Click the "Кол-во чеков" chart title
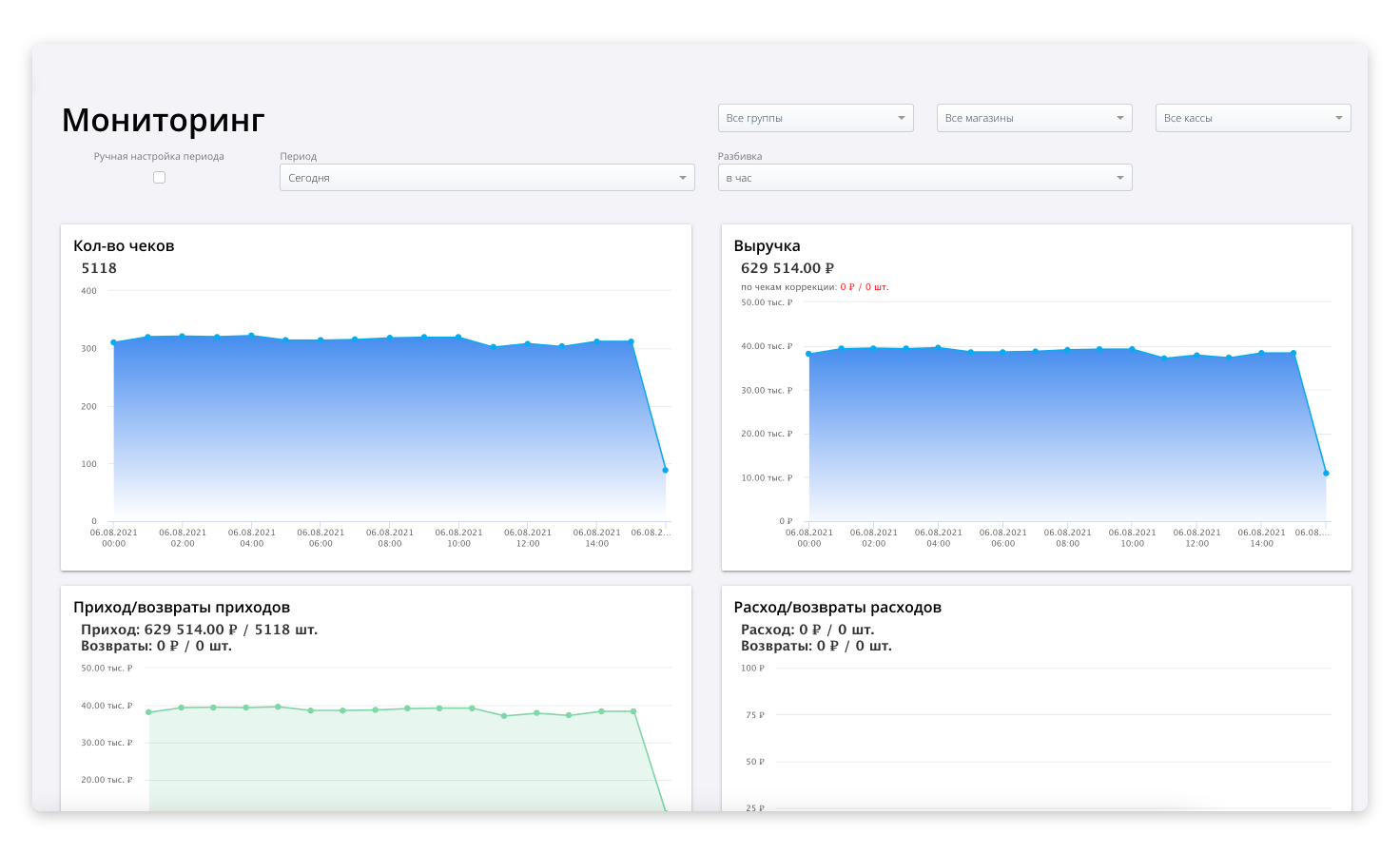Viewport: 1400px width, 854px height. coord(124,246)
